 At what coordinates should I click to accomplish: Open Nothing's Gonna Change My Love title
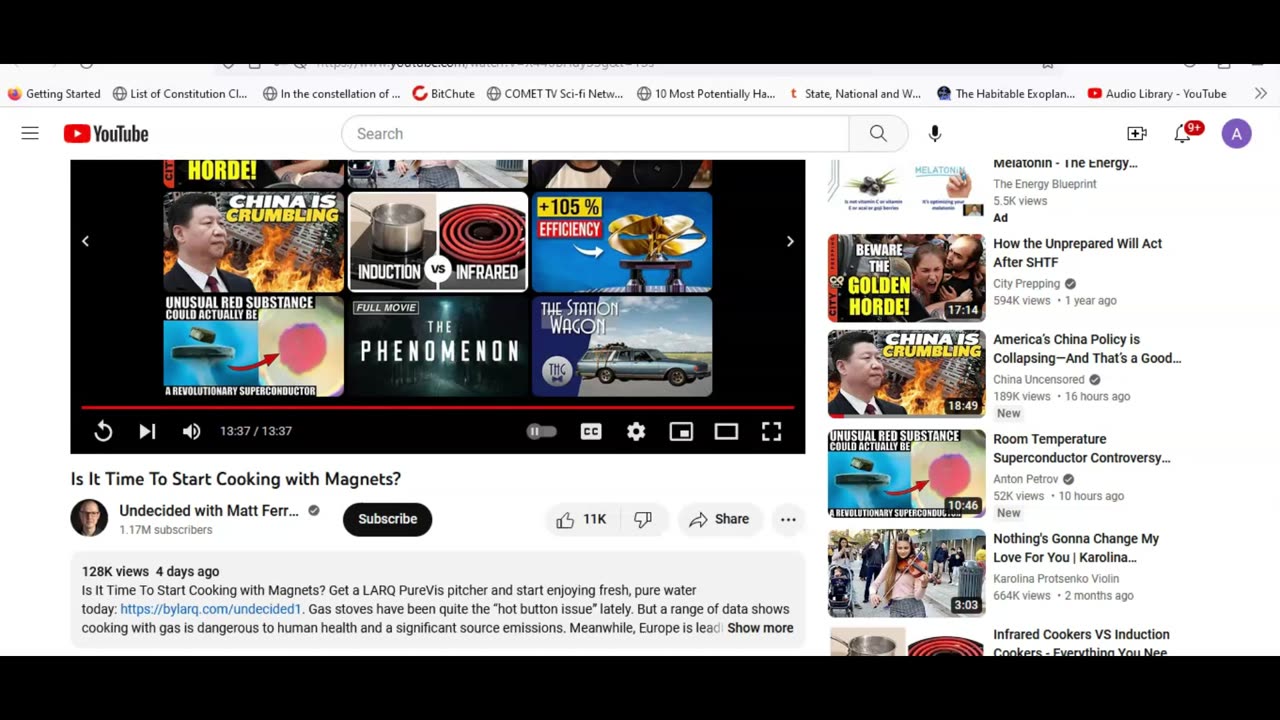click(x=1076, y=548)
